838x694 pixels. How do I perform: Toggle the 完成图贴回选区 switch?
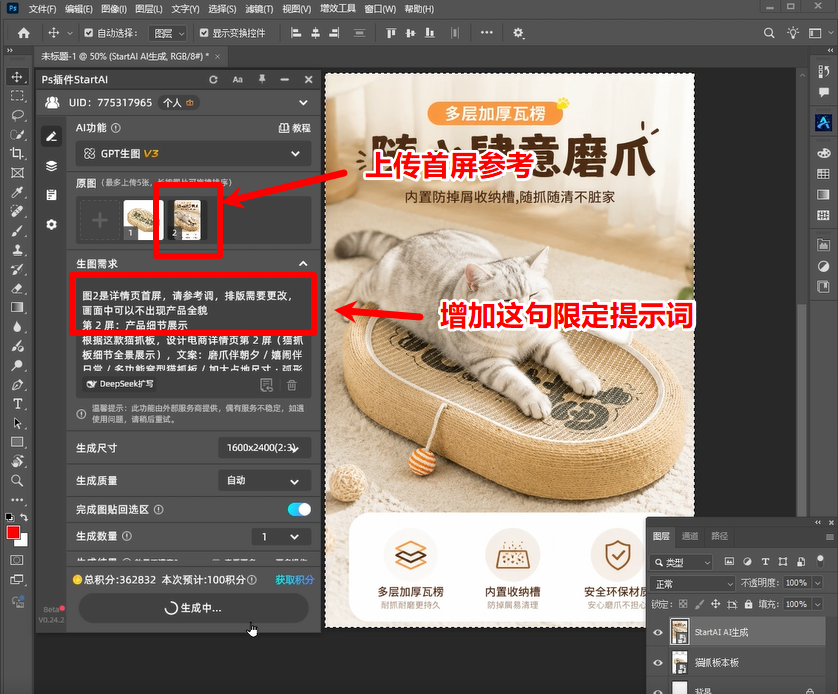click(x=299, y=509)
